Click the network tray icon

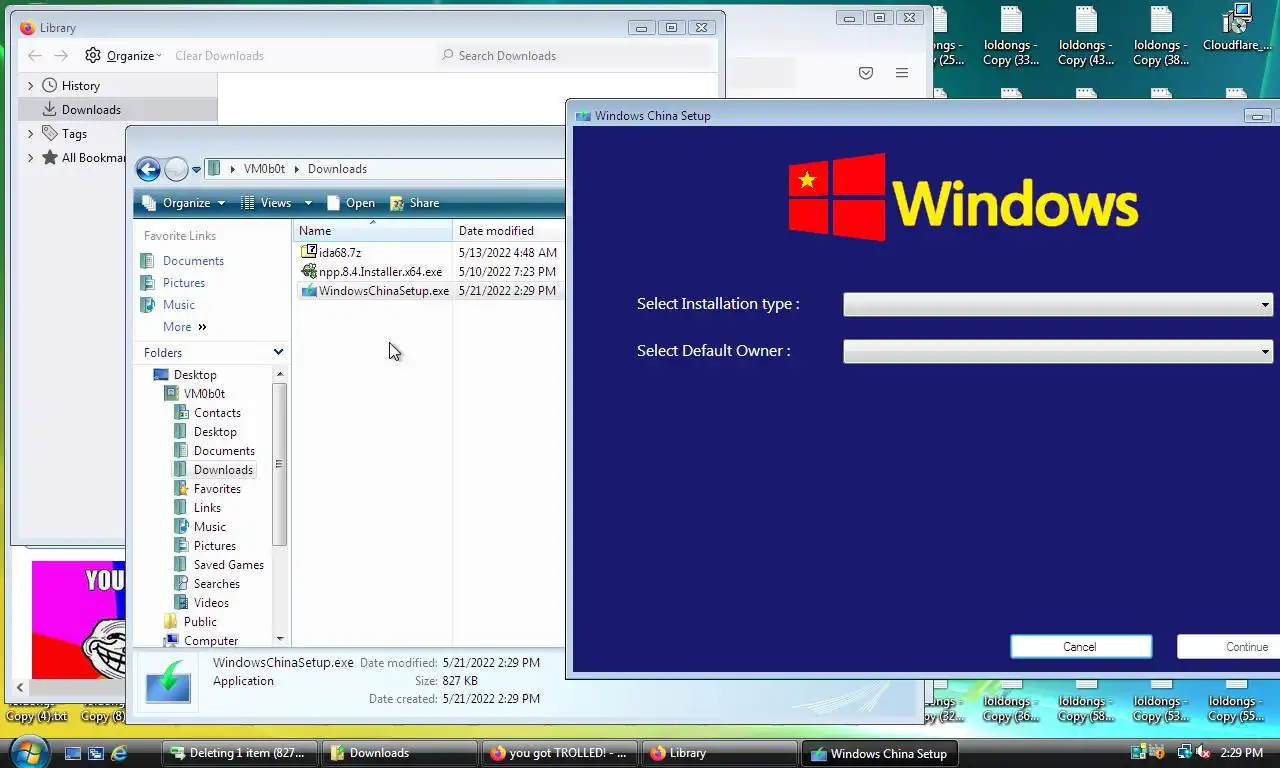click(x=1184, y=752)
